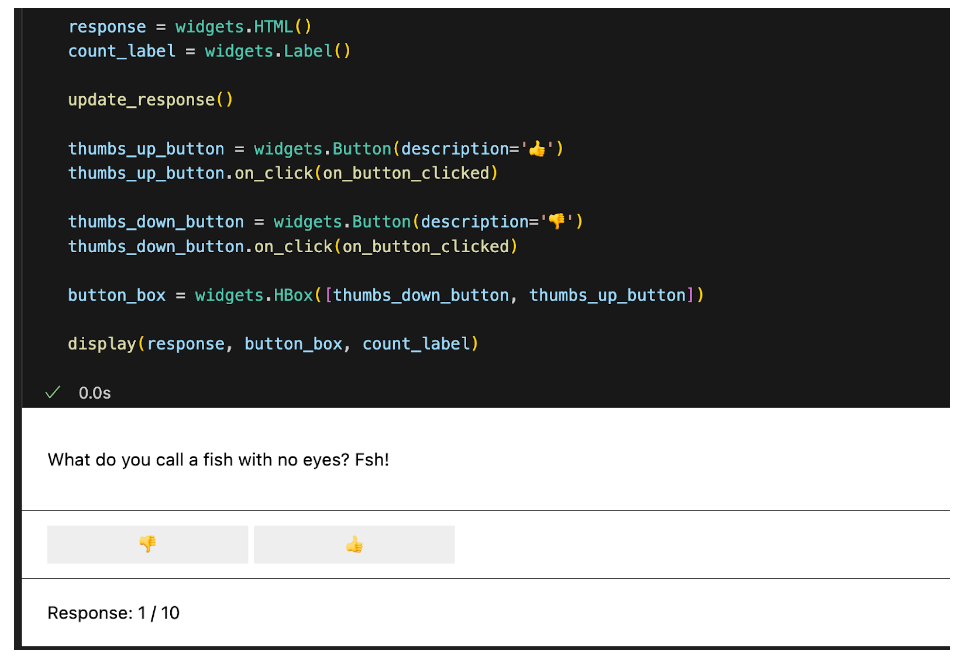Viewport: 965px width, 671px height.
Task: Click the widgets.HBox code line
Action: click(x=386, y=295)
